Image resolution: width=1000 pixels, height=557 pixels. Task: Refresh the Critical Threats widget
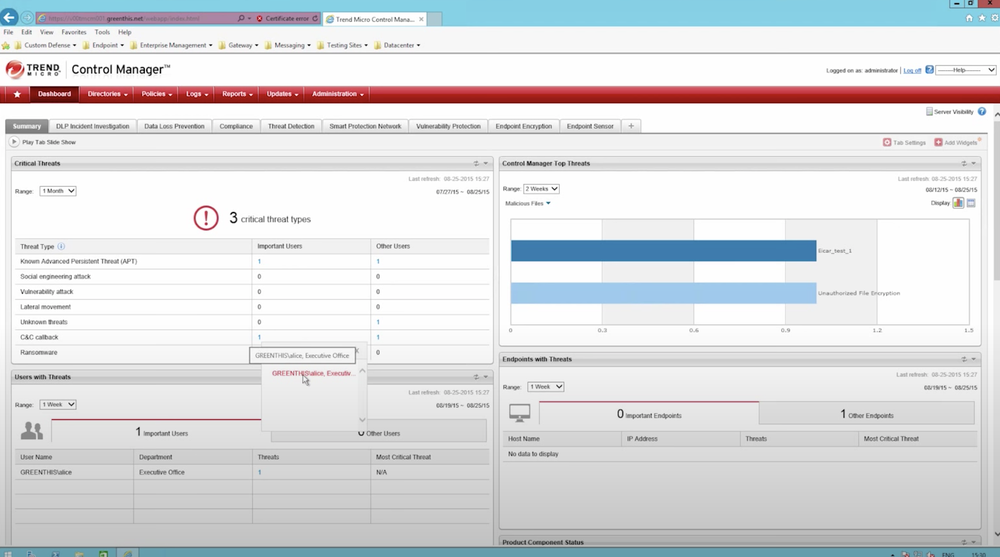pos(476,163)
